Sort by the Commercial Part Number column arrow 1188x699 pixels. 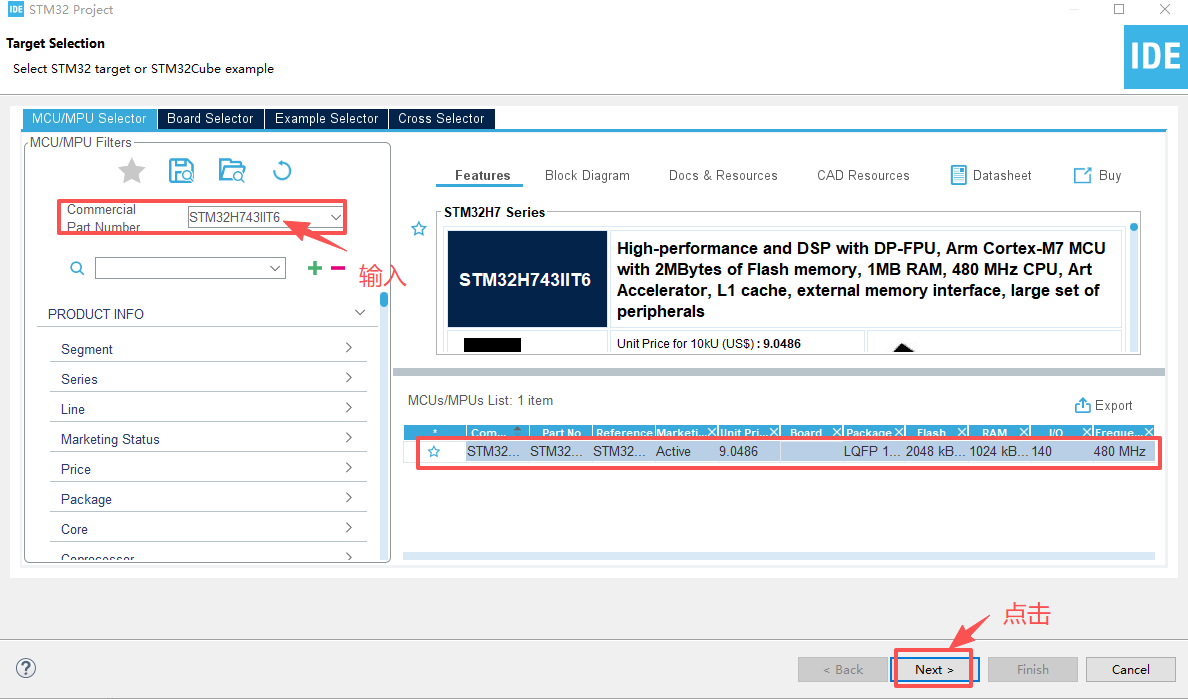pyautogui.click(x=517, y=429)
